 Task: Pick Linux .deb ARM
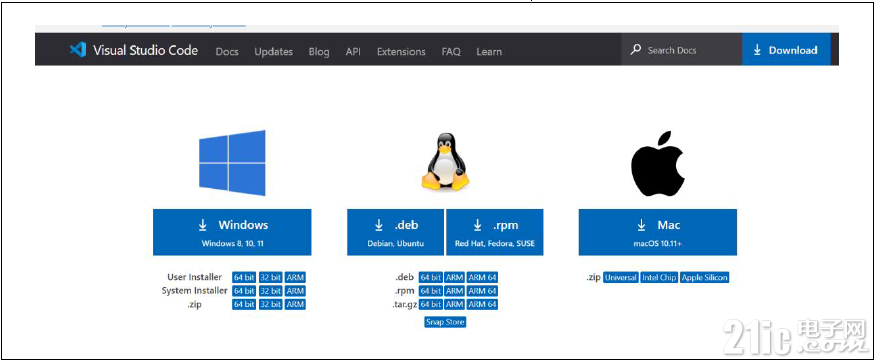(455, 278)
